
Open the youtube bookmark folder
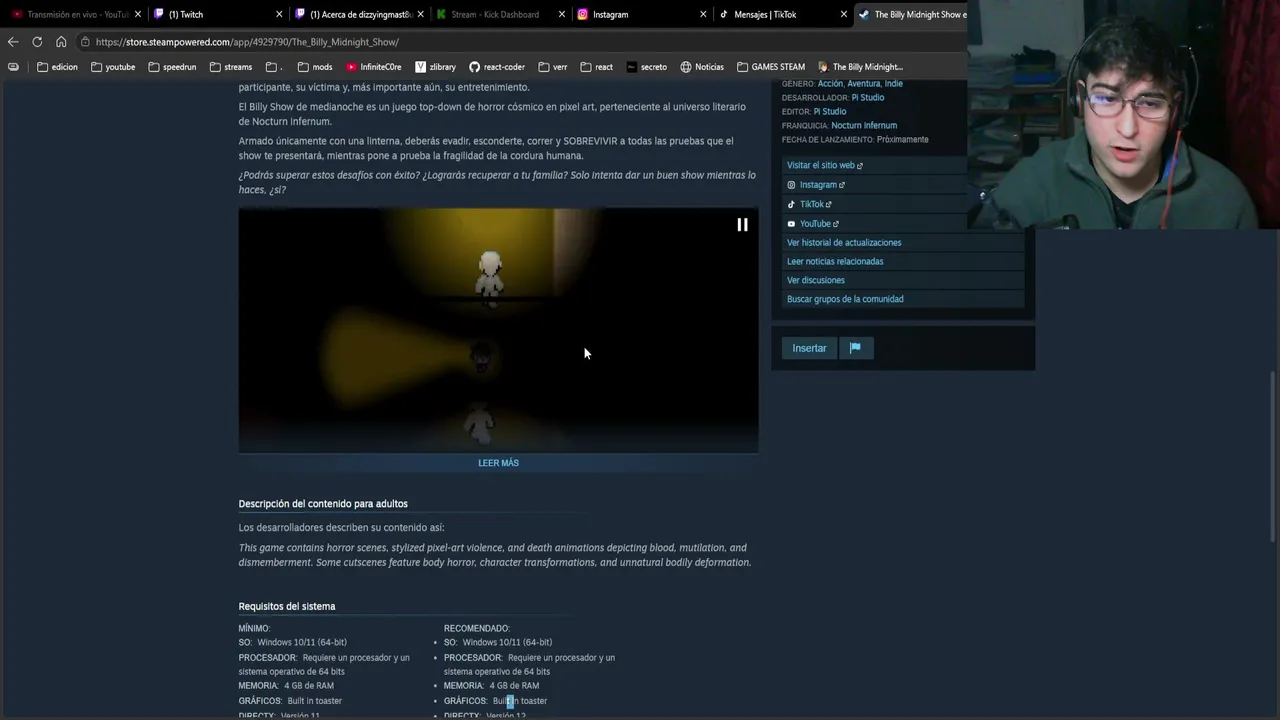[x=113, y=67]
